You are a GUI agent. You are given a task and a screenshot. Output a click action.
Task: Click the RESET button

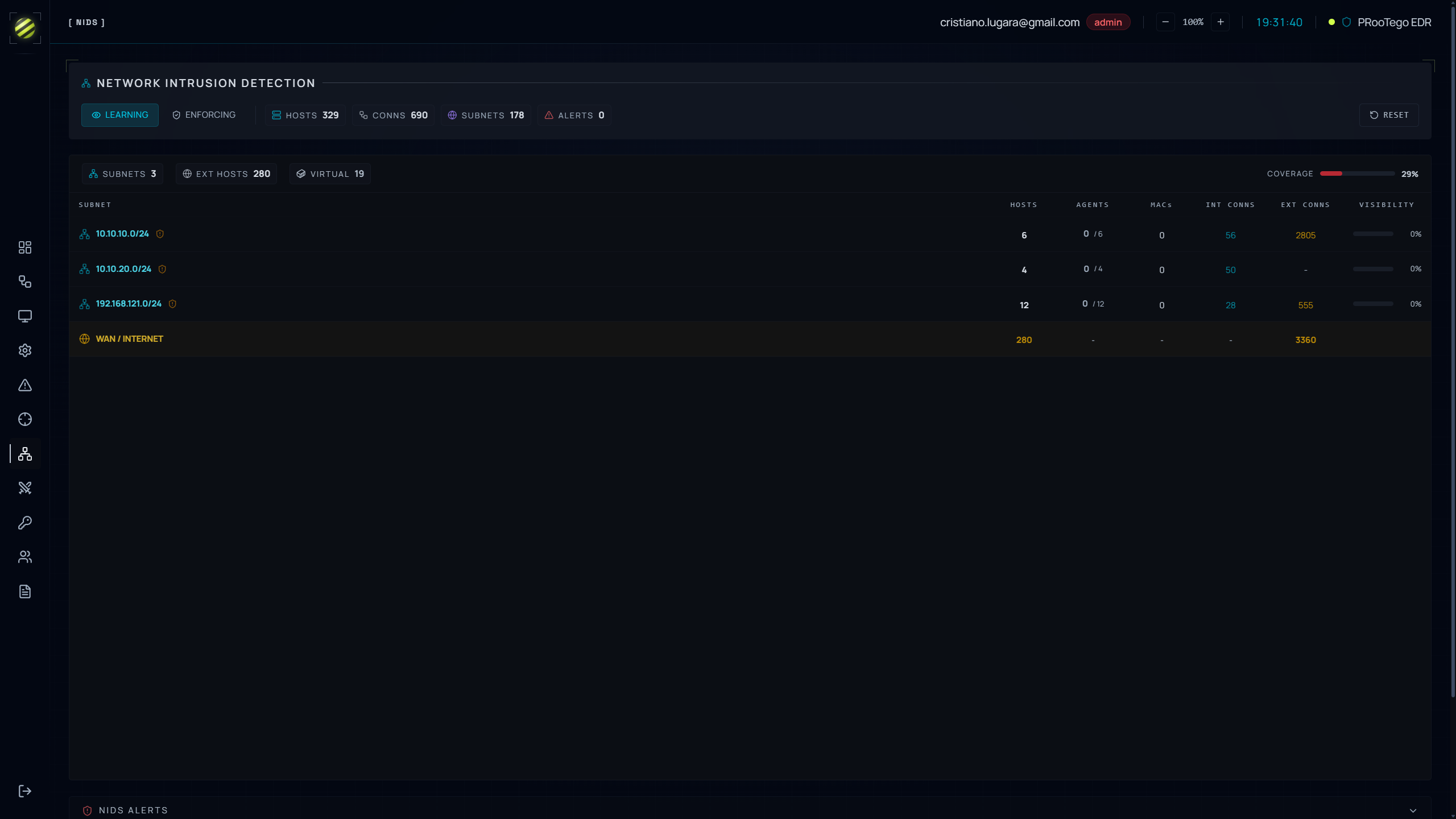[x=1389, y=115]
